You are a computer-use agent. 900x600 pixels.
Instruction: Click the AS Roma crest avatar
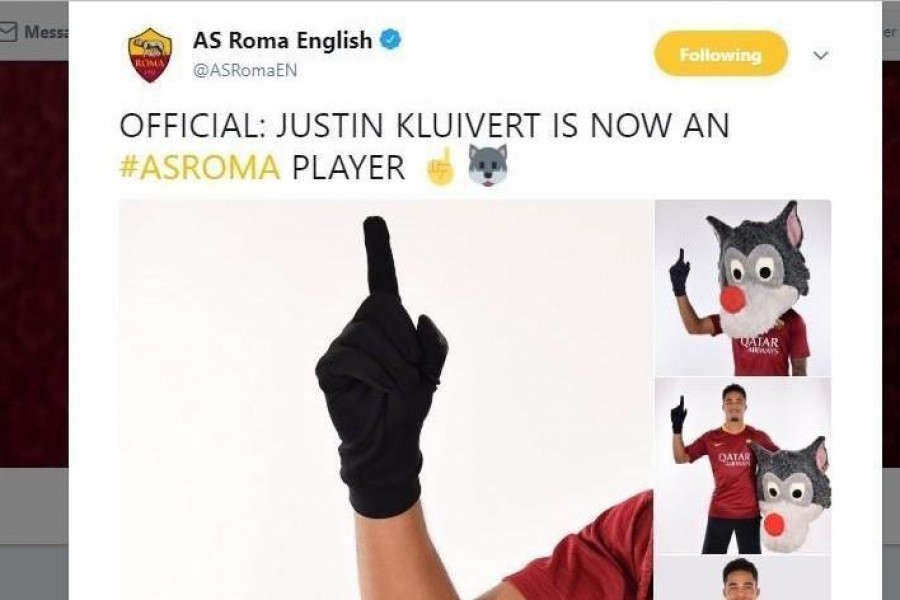pyautogui.click(x=150, y=55)
